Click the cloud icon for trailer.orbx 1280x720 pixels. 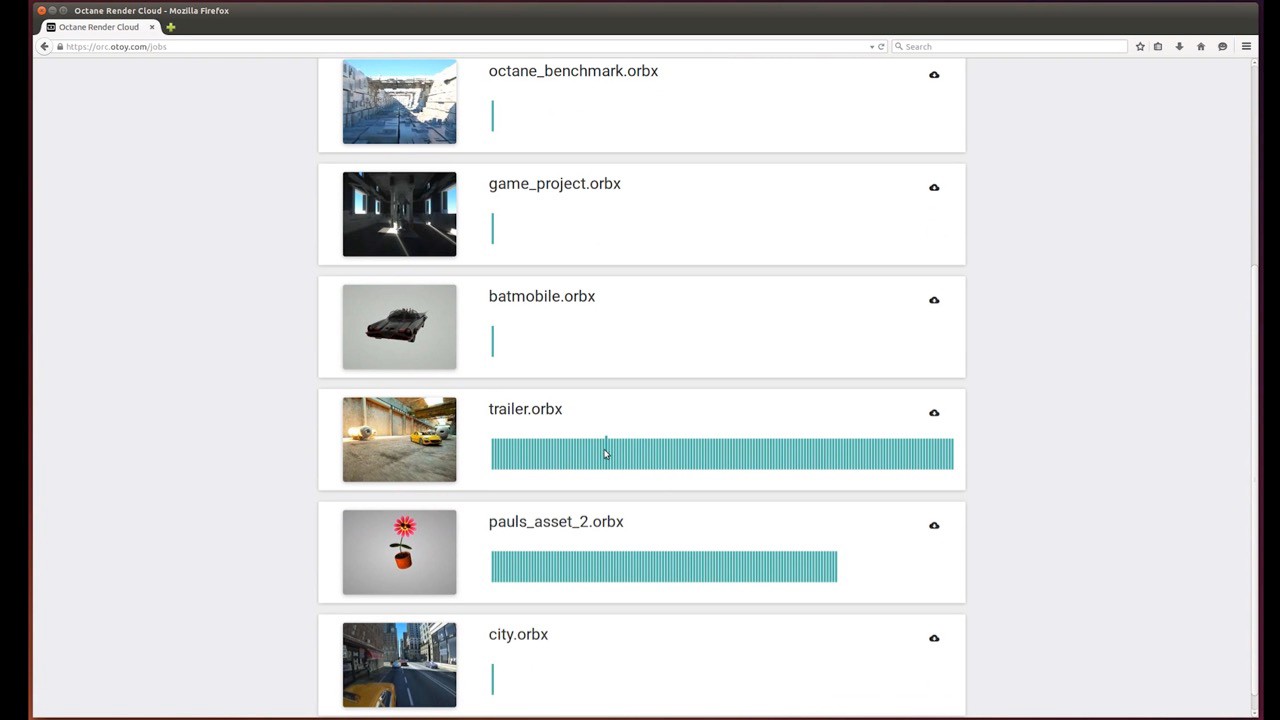coord(934,413)
